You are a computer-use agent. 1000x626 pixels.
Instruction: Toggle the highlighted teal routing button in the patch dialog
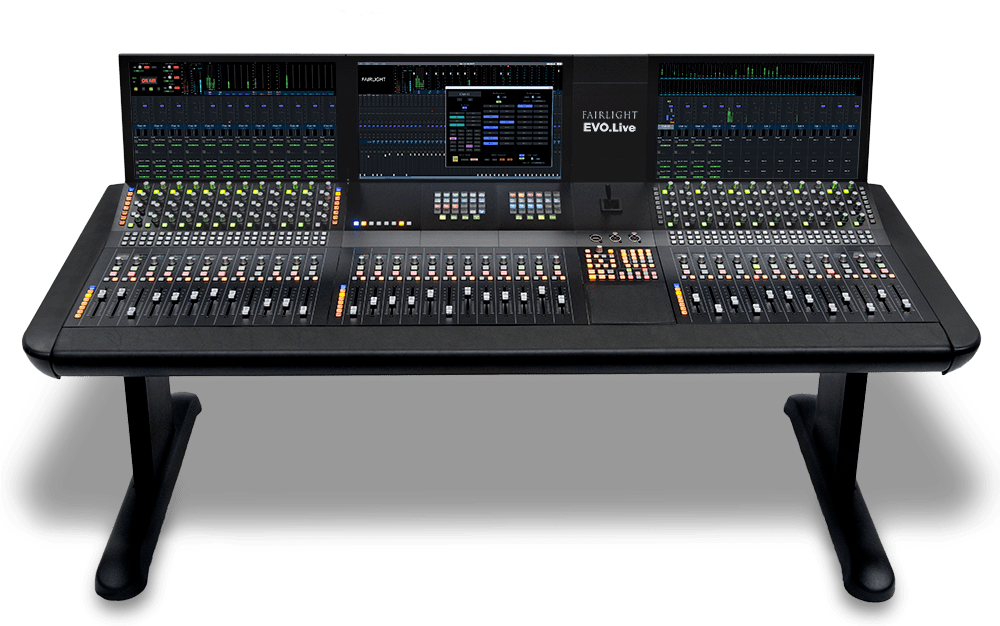tap(457, 117)
